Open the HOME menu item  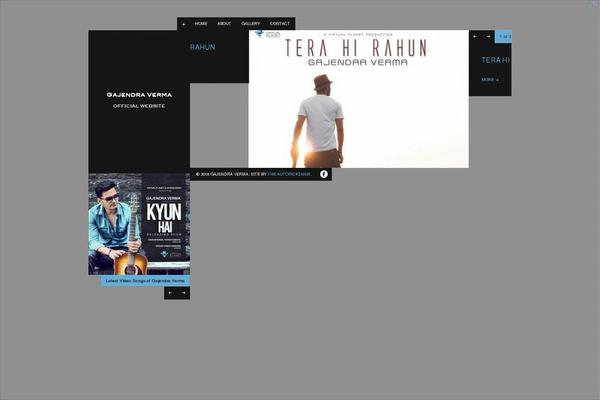201,24
